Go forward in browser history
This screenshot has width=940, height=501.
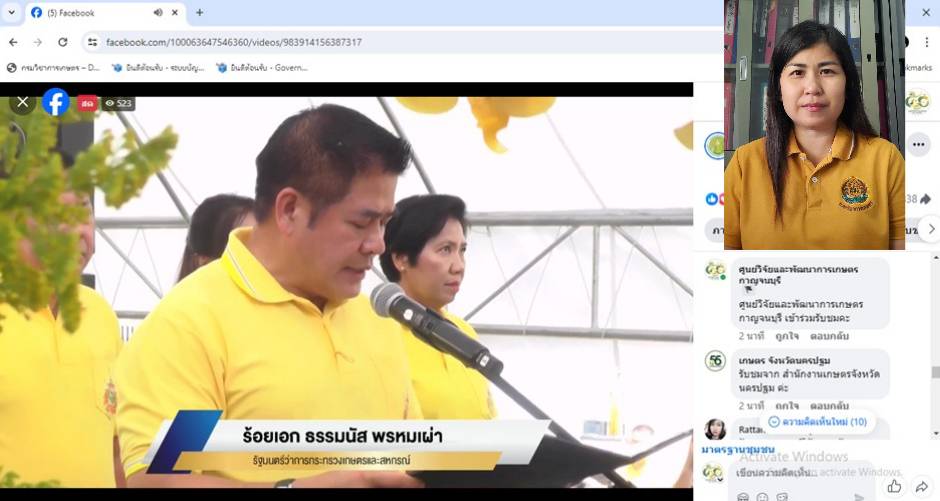tap(38, 42)
